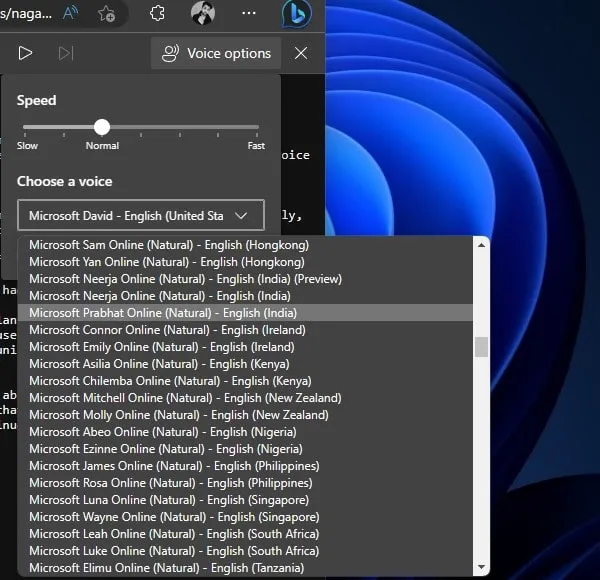Select Microsoft Molly Online (New Zealand)
600x580 pixels.
click(245, 415)
